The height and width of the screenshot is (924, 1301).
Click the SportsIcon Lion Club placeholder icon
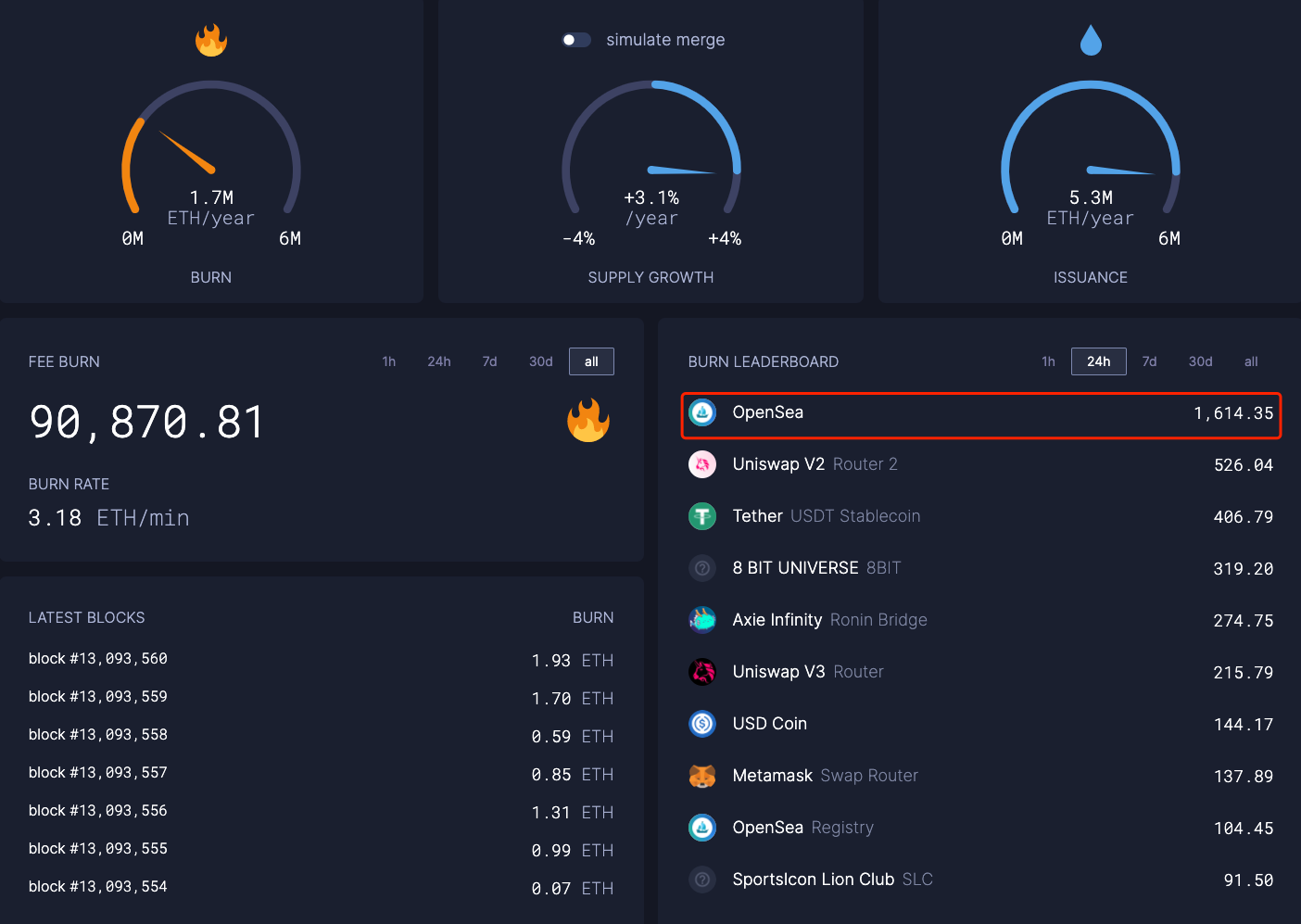coord(702,880)
